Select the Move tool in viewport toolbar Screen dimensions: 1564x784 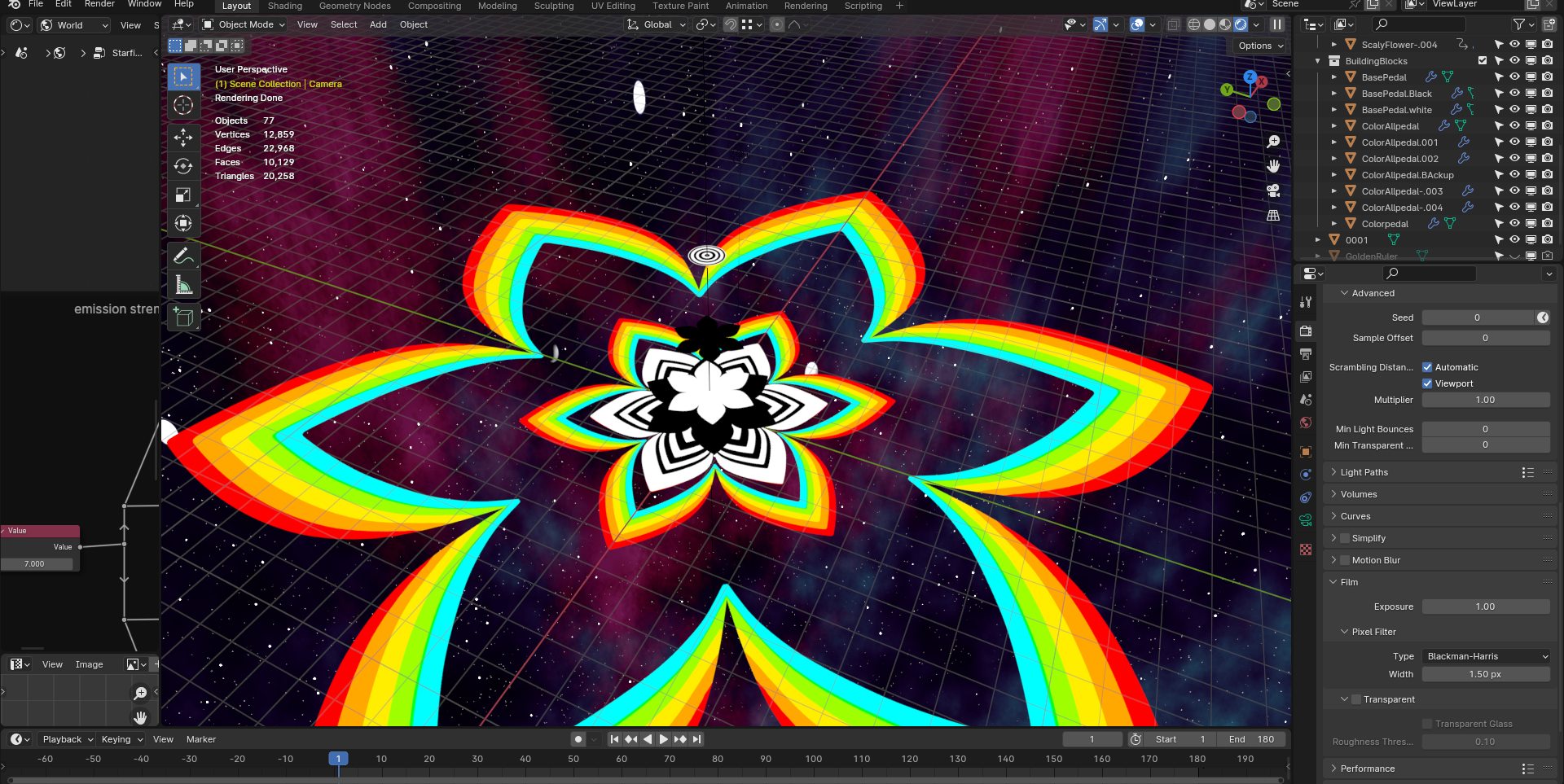point(183,137)
